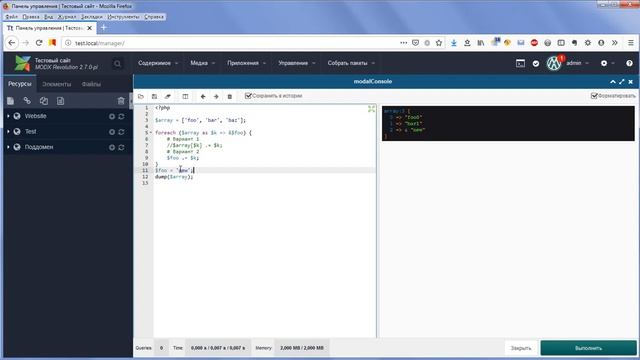
Task: Open the console terminal icon in top bar
Action: point(520,63)
